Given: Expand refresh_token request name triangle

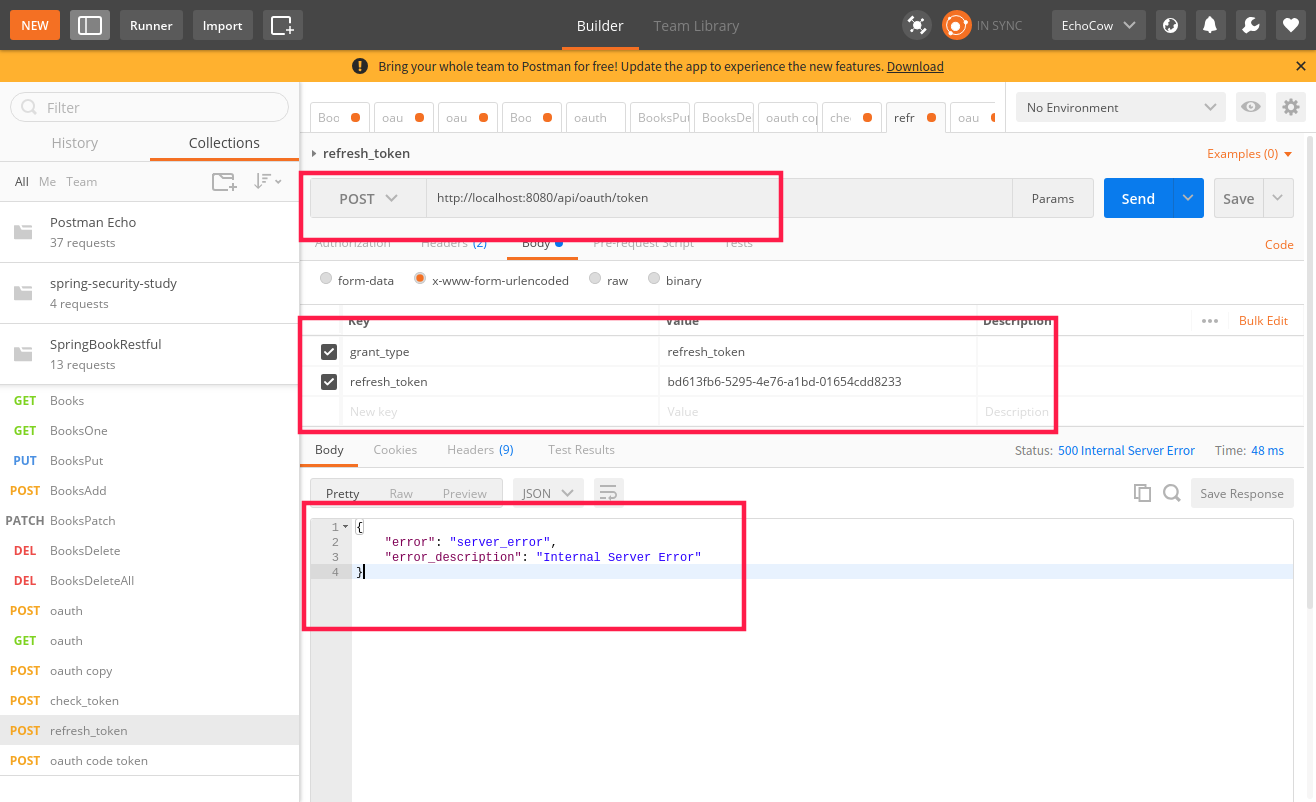Looking at the screenshot, I should point(314,154).
